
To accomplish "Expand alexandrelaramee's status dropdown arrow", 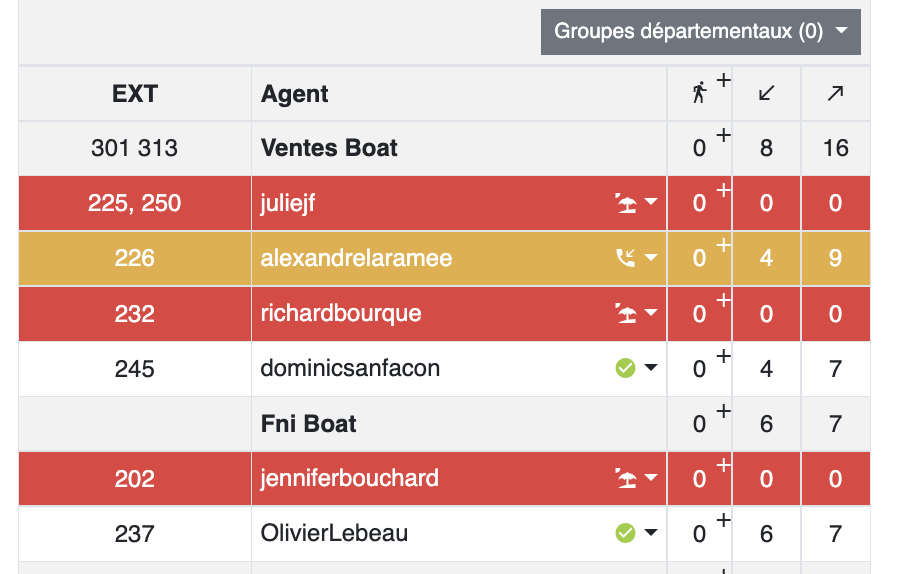I will 651,257.
